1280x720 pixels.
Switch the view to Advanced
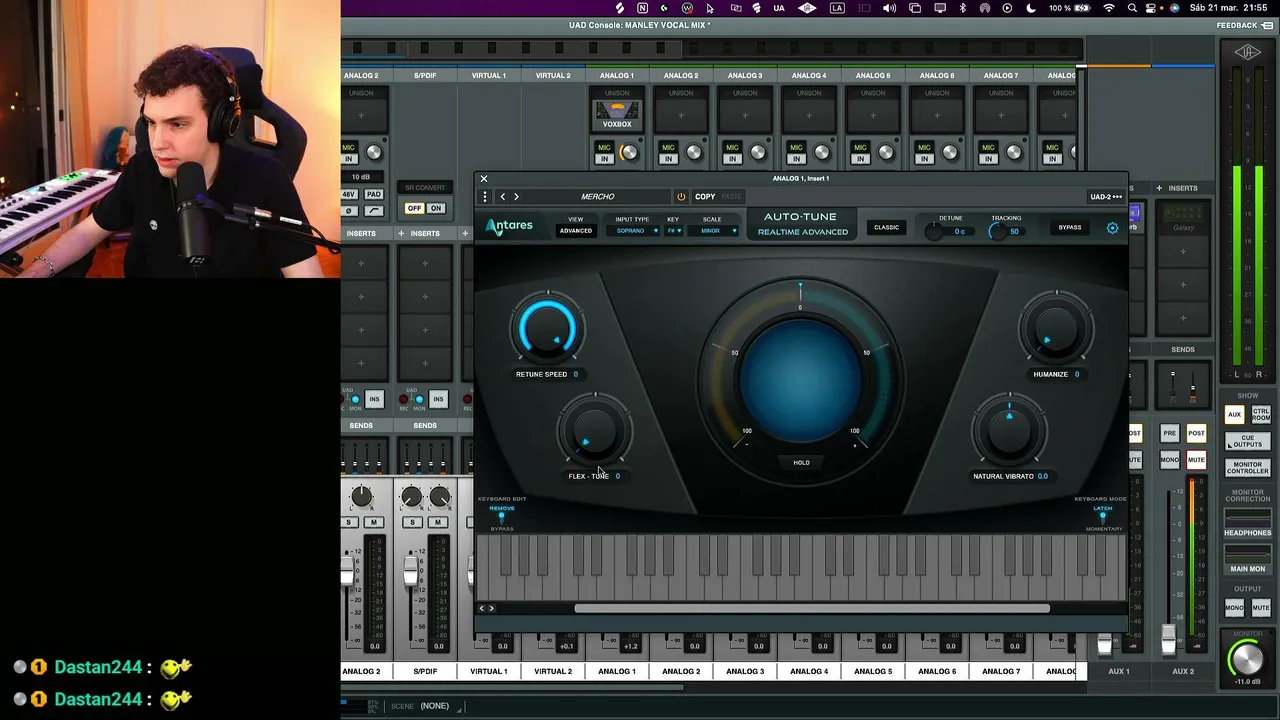(576, 231)
